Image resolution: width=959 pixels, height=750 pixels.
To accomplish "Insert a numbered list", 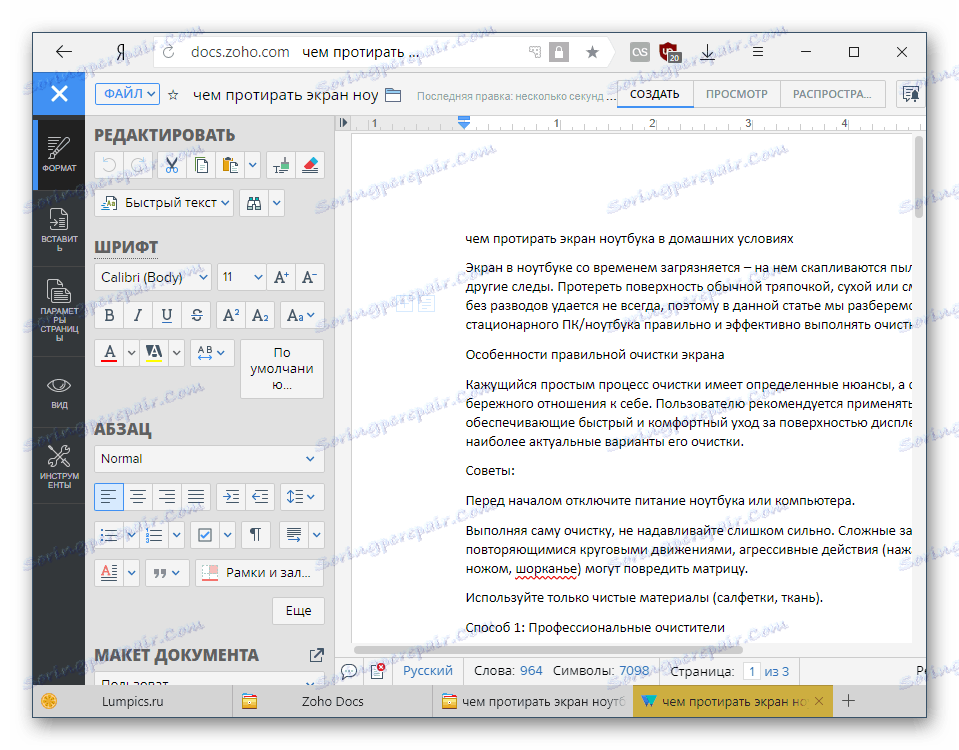I will pos(154,535).
